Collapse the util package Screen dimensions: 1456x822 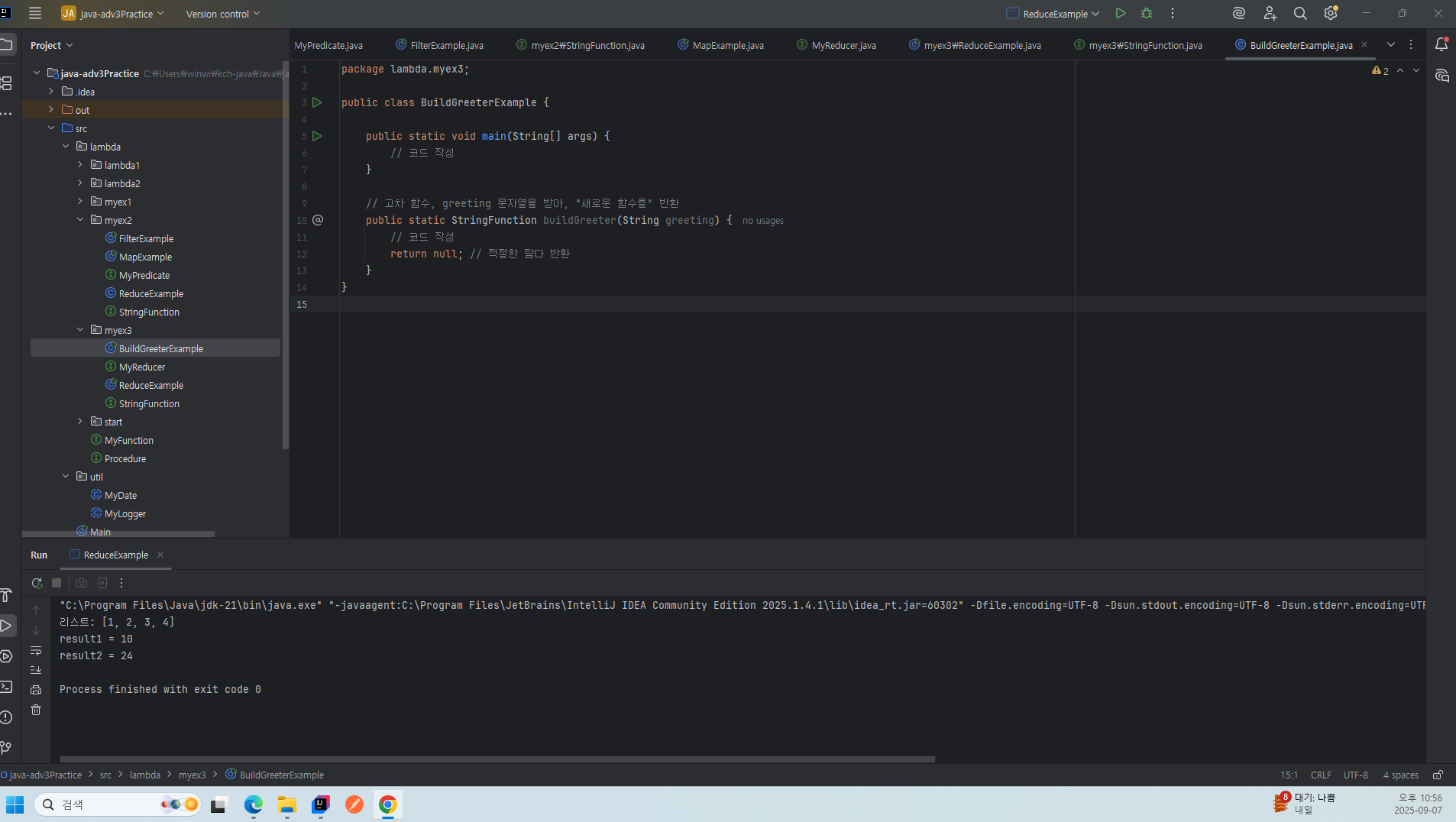click(x=66, y=477)
